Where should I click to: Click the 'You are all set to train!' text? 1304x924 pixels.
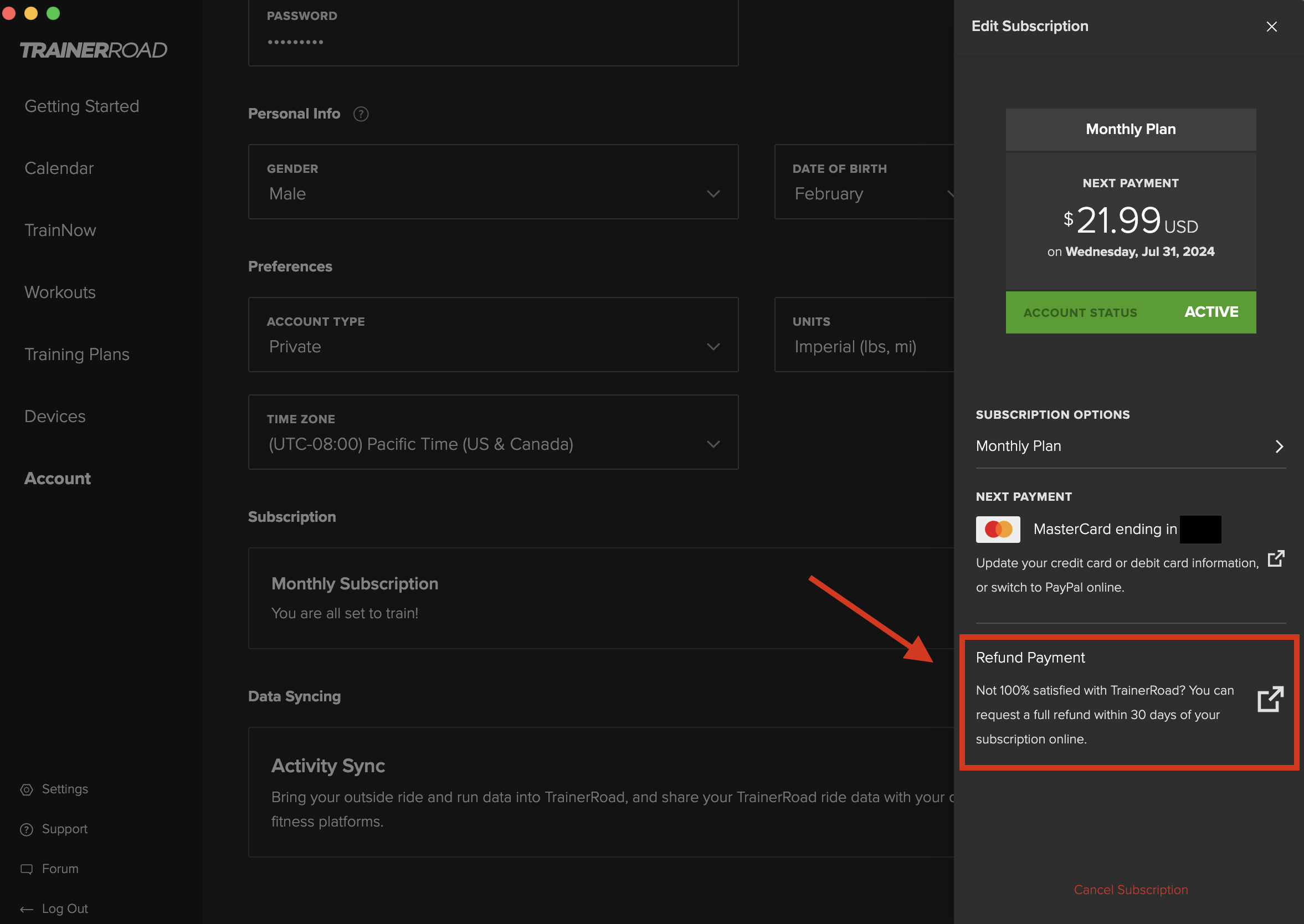pyautogui.click(x=345, y=613)
